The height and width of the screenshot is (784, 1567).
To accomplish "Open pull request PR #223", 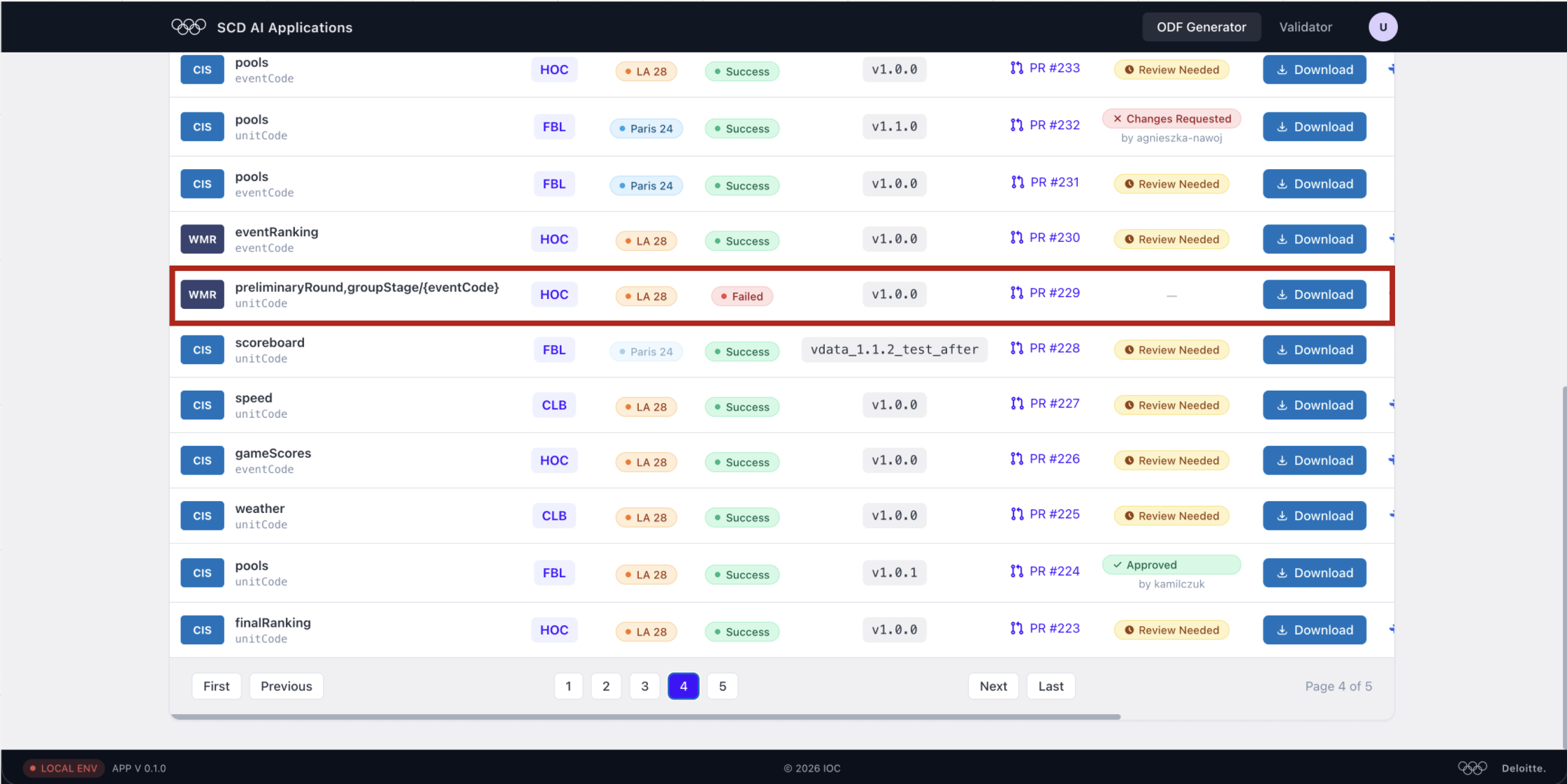I will click(x=1045, y=628).
